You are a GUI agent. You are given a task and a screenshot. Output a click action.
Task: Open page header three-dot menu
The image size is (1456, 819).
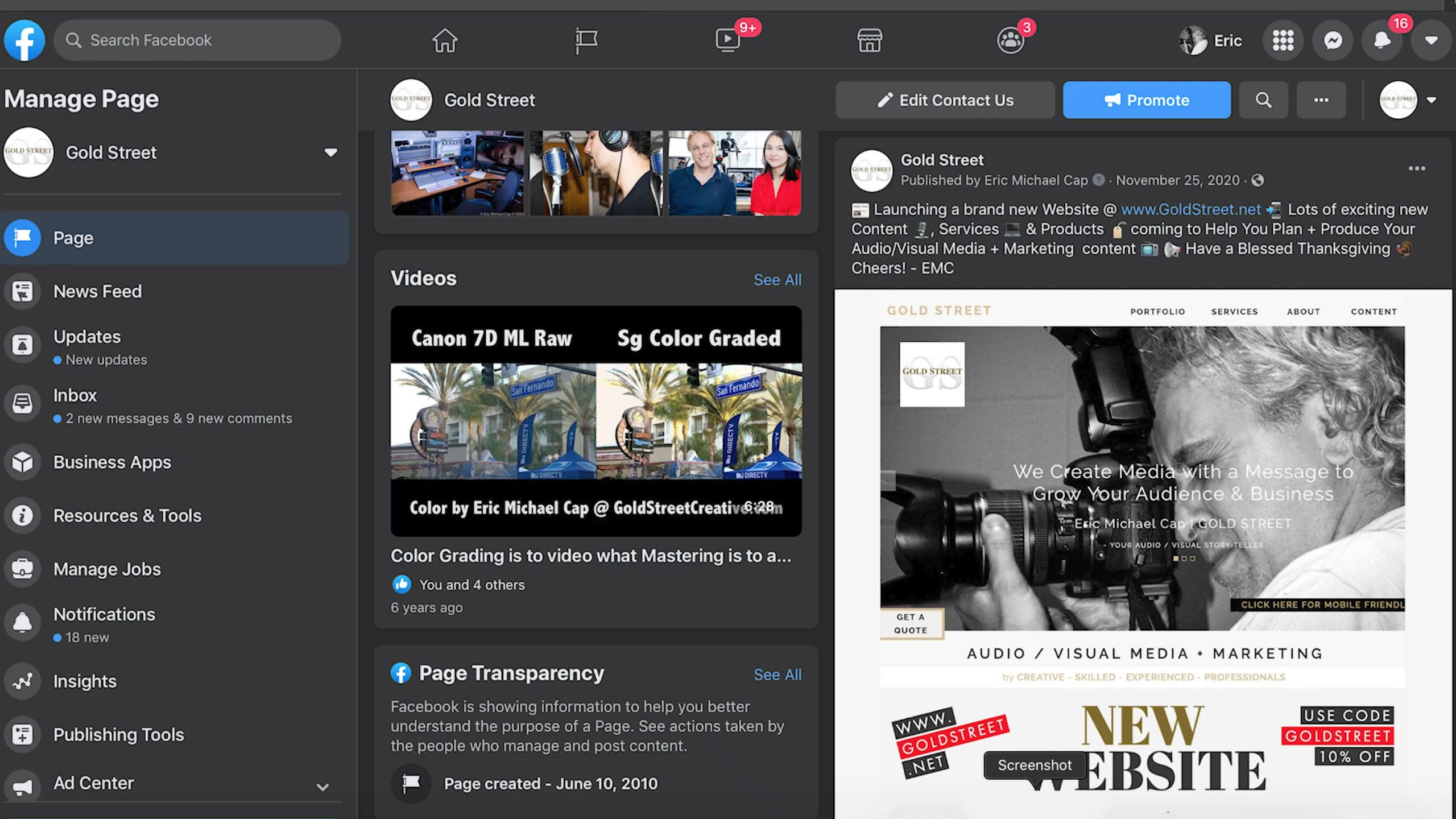1321,100
